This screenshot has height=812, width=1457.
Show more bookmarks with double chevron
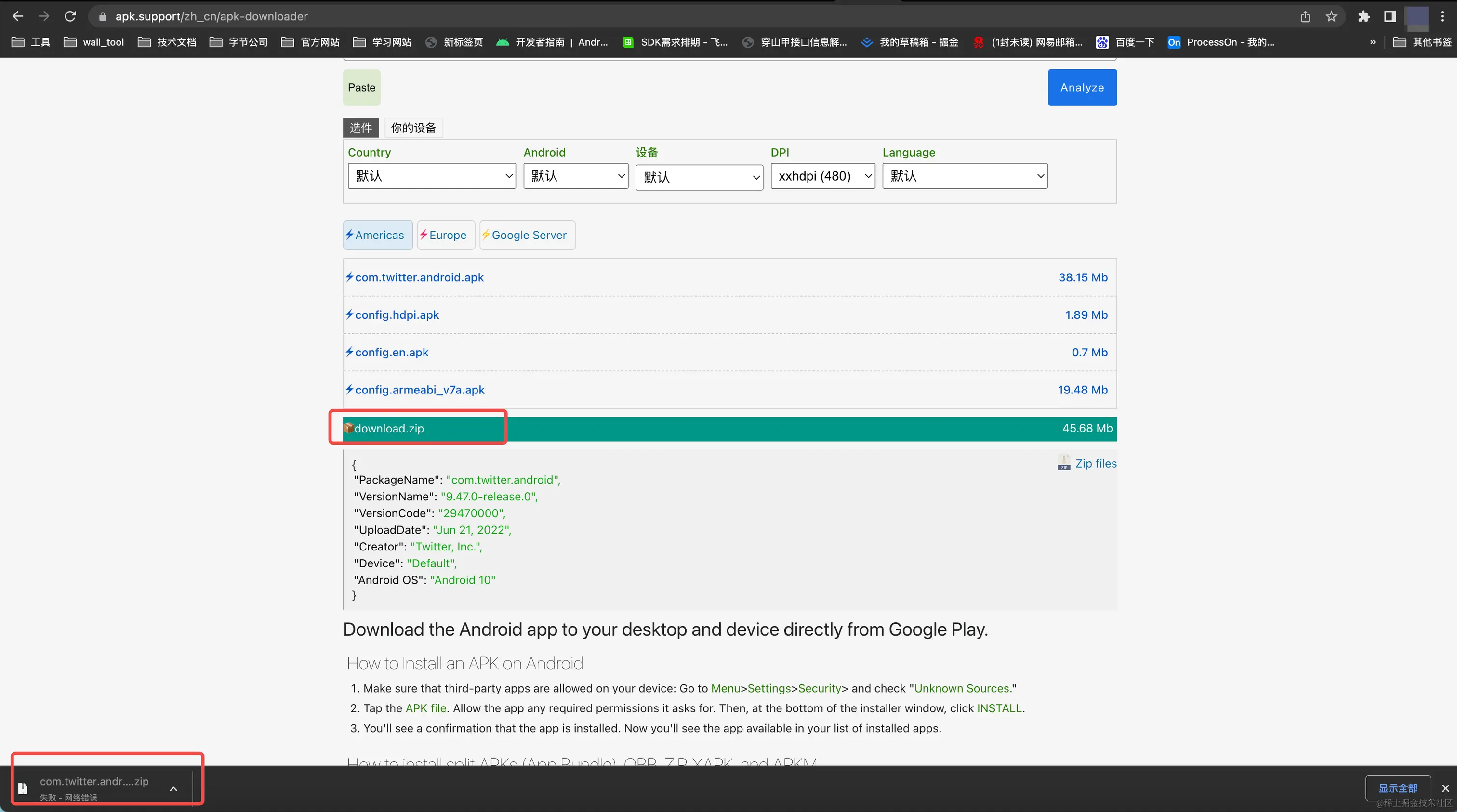(1373, 42)
